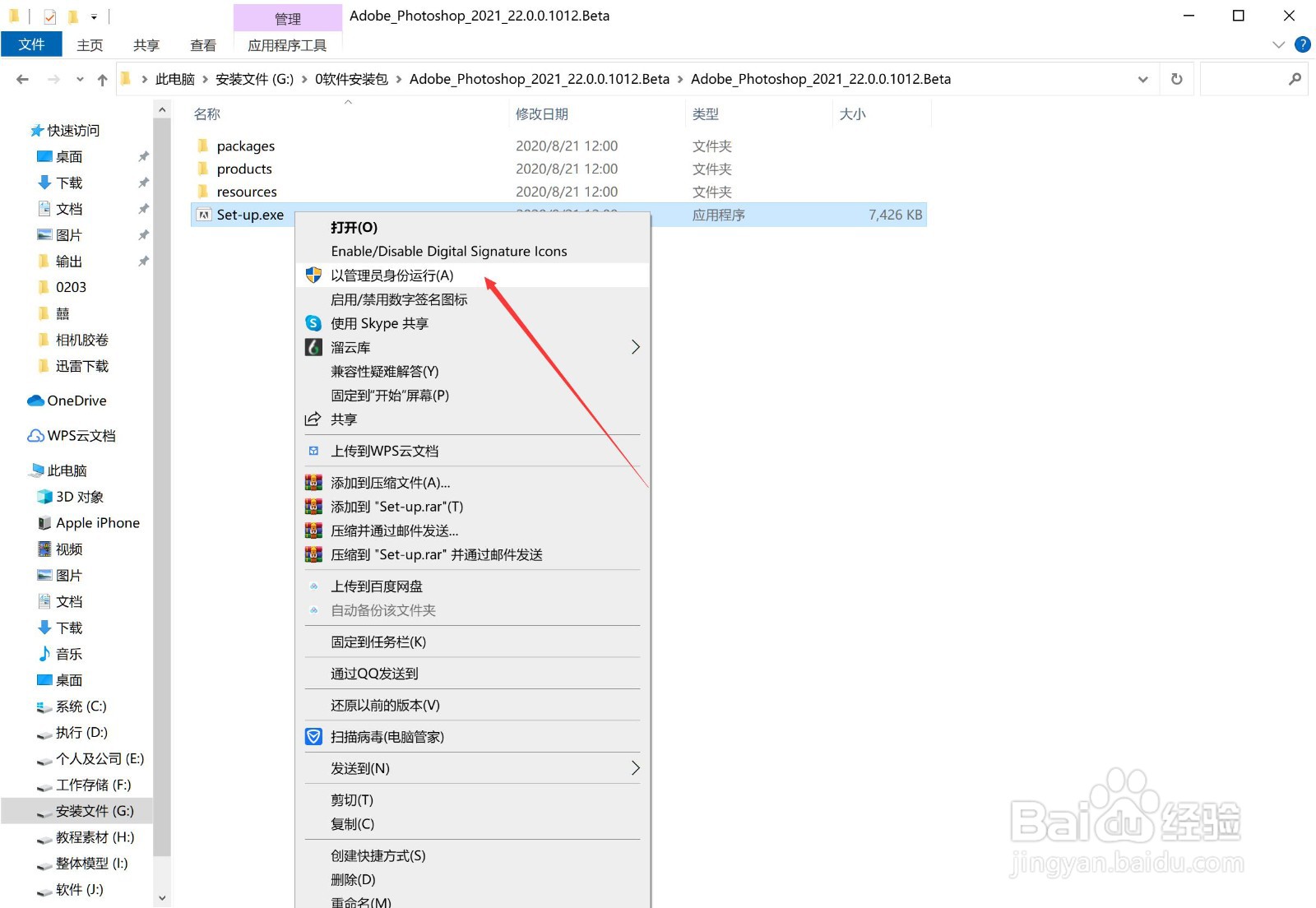Image resolution: width=1316 pixels, height=908 pixels.
Task: Select 还原以前的版本(V) menu entry
Action: click(x=473, y=705)
